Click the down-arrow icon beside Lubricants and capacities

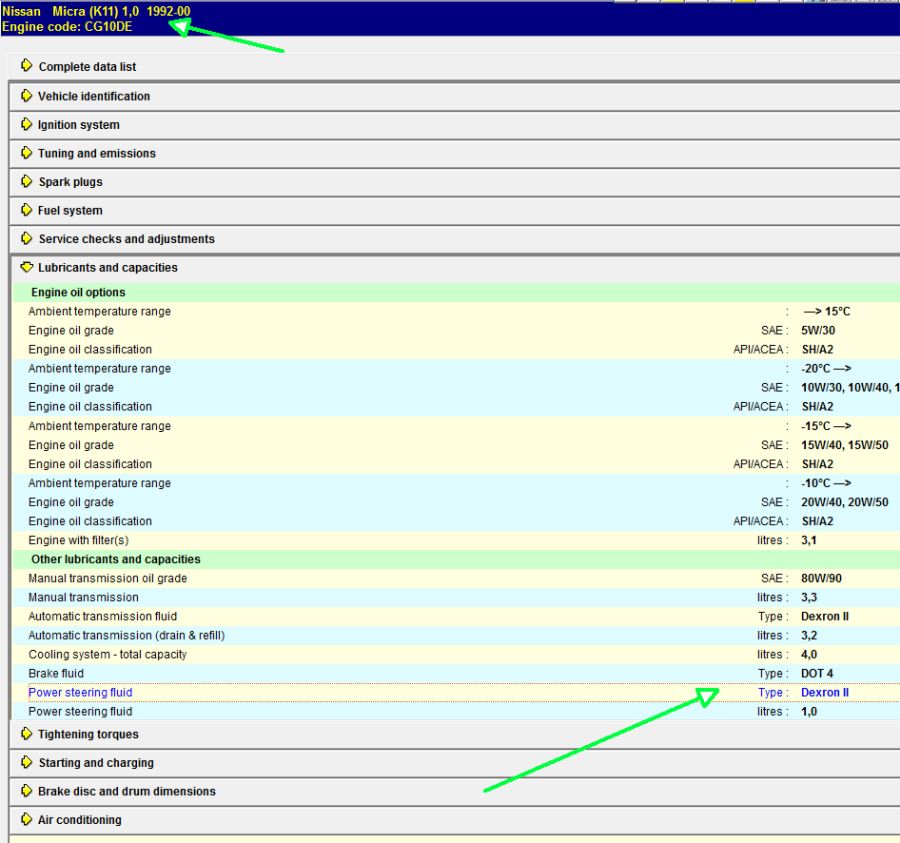pos(27,268)
